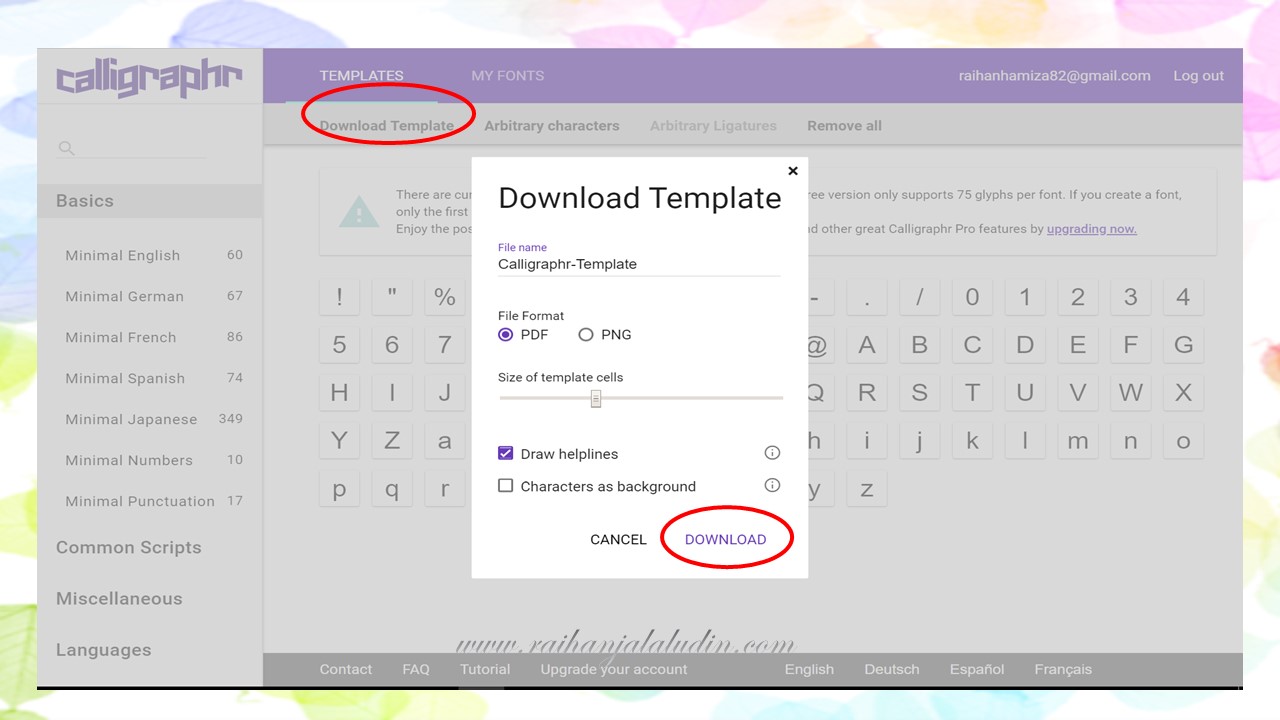Select the exclamation mark glyph tile

[340, 297]
